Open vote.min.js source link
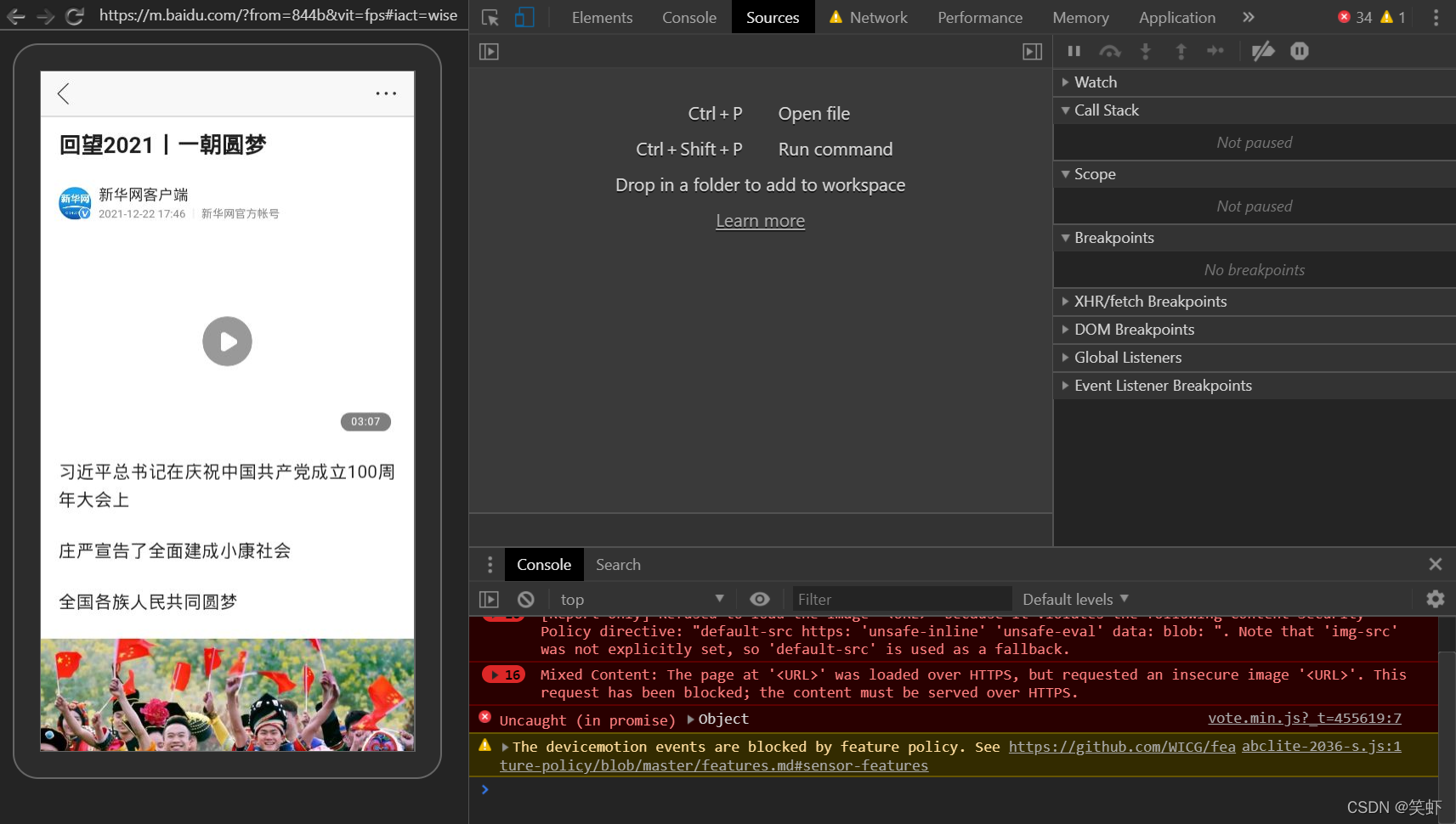This screenshot has height=824, width=1456. (x=1304, y=719)
